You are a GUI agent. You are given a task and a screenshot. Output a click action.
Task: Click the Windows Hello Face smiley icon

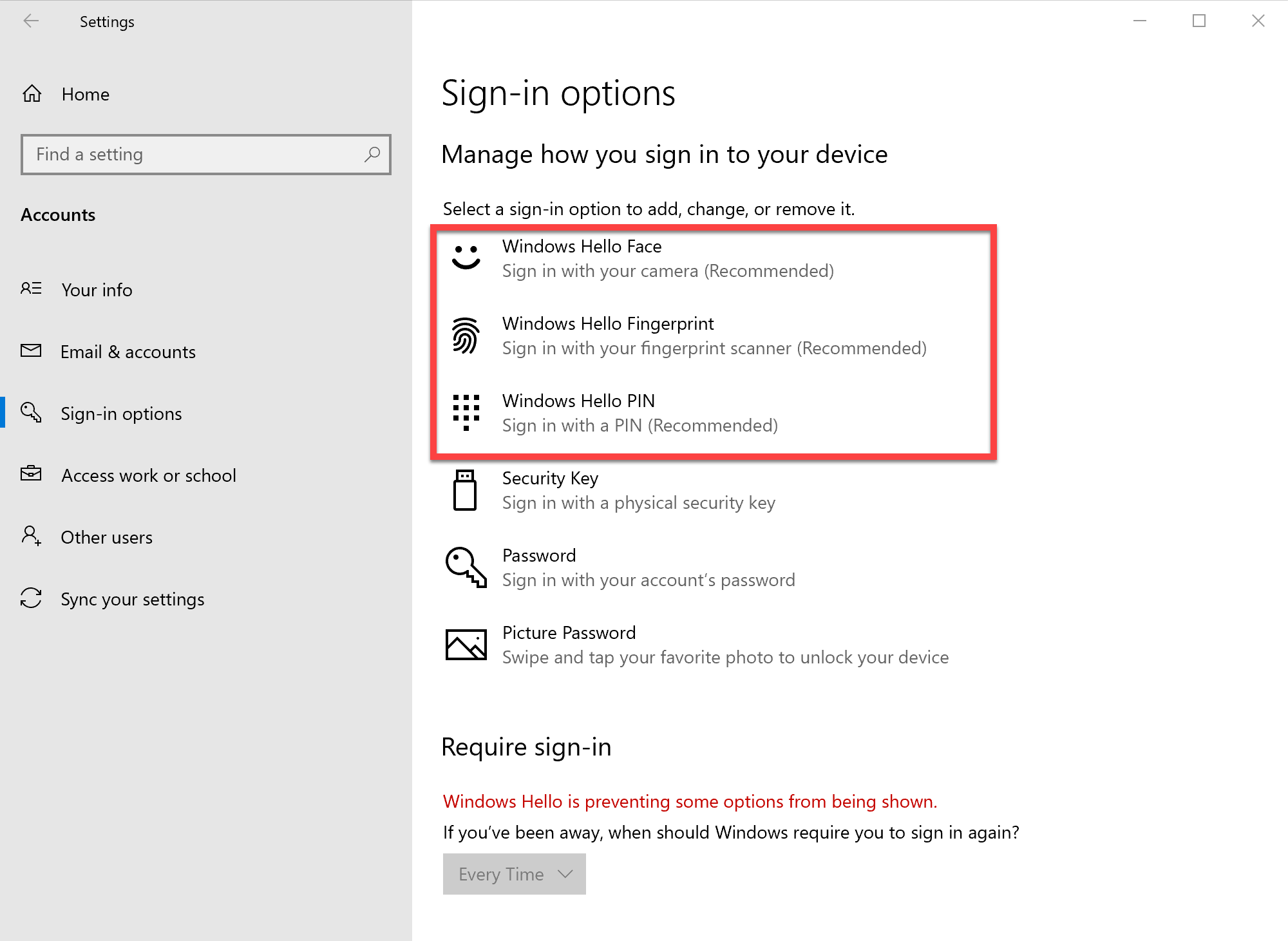[x=466, y=258]
